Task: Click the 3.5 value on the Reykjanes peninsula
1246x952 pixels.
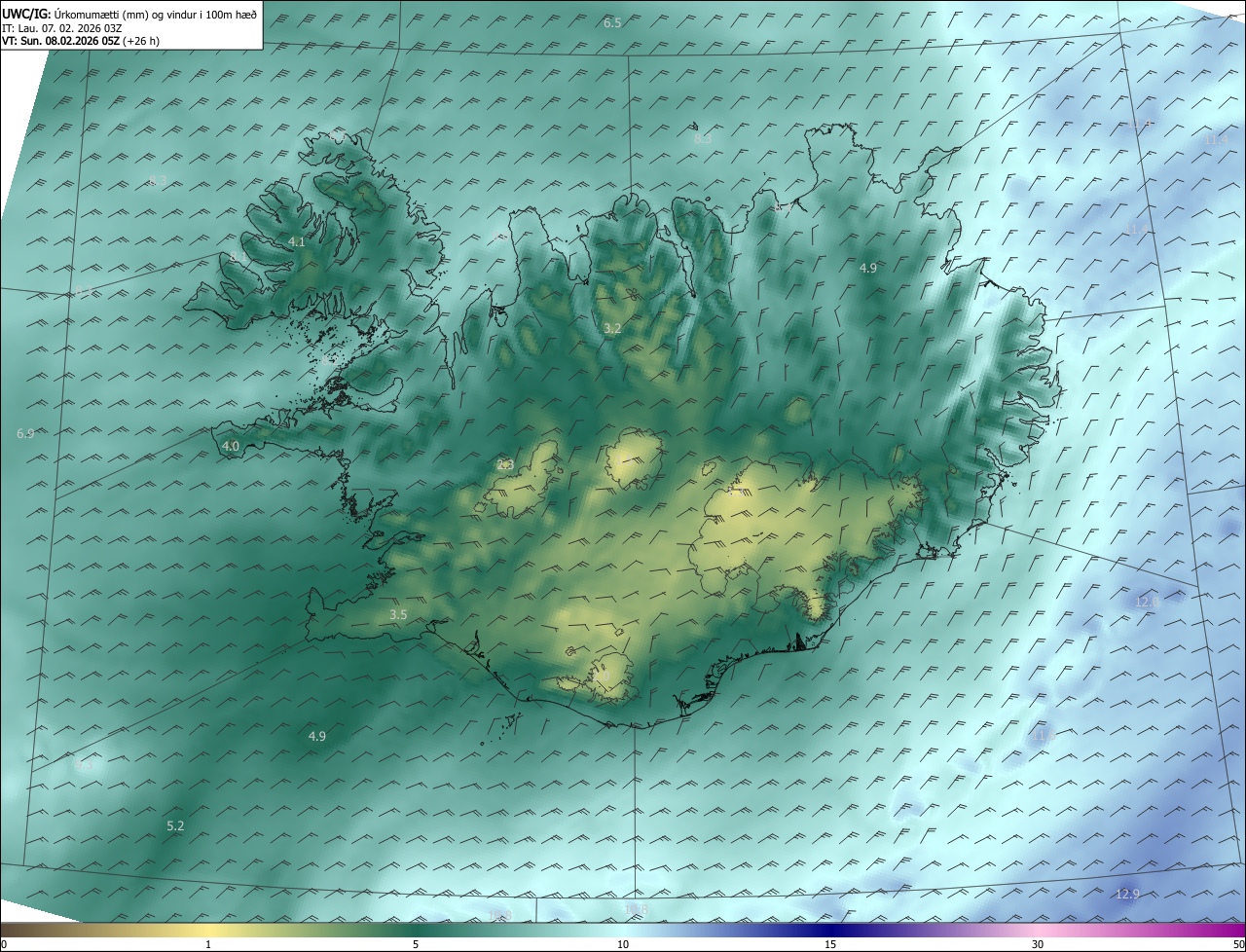Action: pyautogui.click(x=398, y=614)
